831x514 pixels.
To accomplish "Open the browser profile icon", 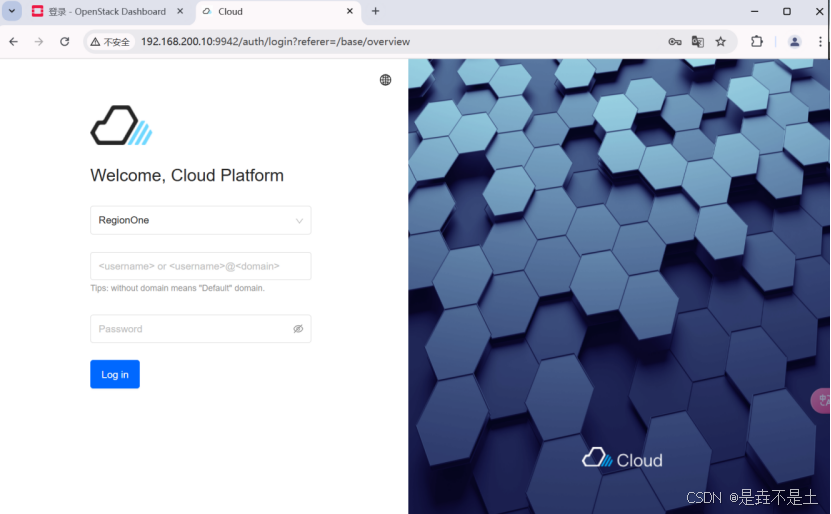I will [794, 41].
